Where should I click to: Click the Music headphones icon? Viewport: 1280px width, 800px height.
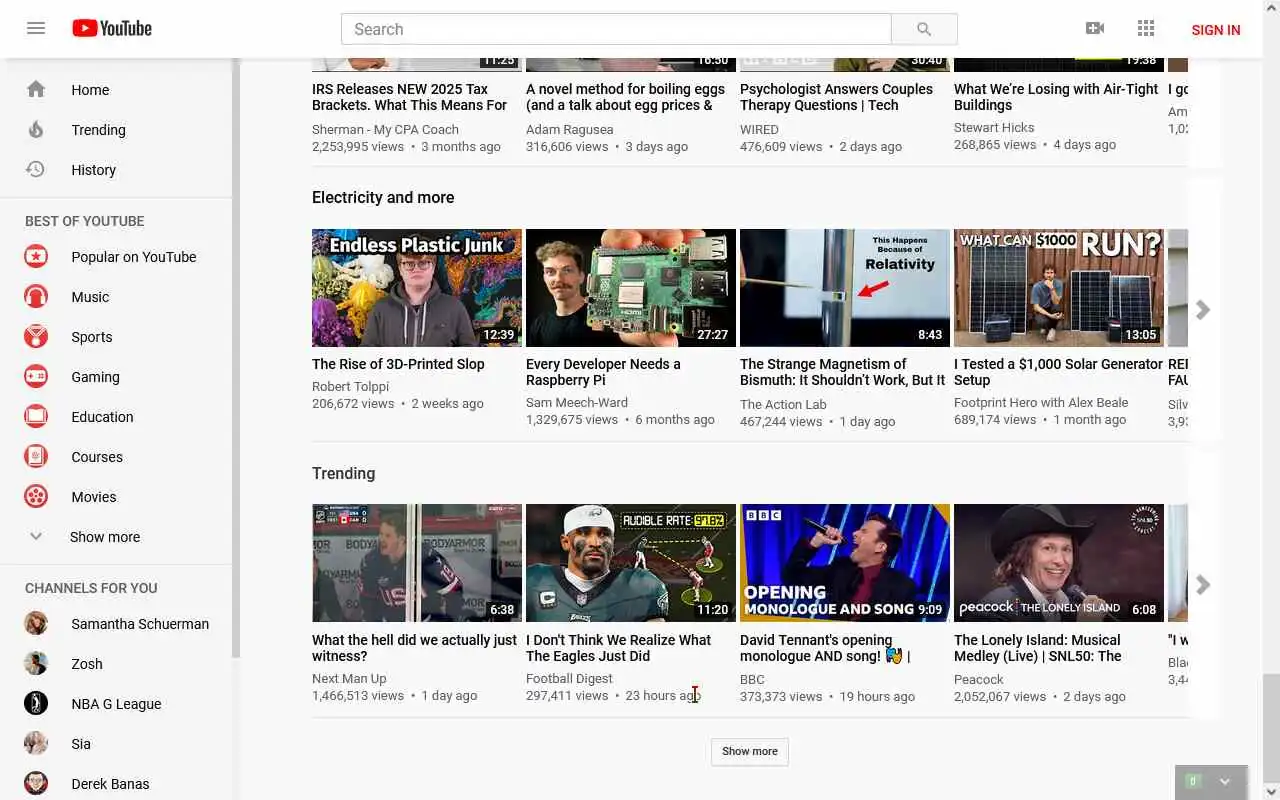pyautogui.click(x=36, y=297)
